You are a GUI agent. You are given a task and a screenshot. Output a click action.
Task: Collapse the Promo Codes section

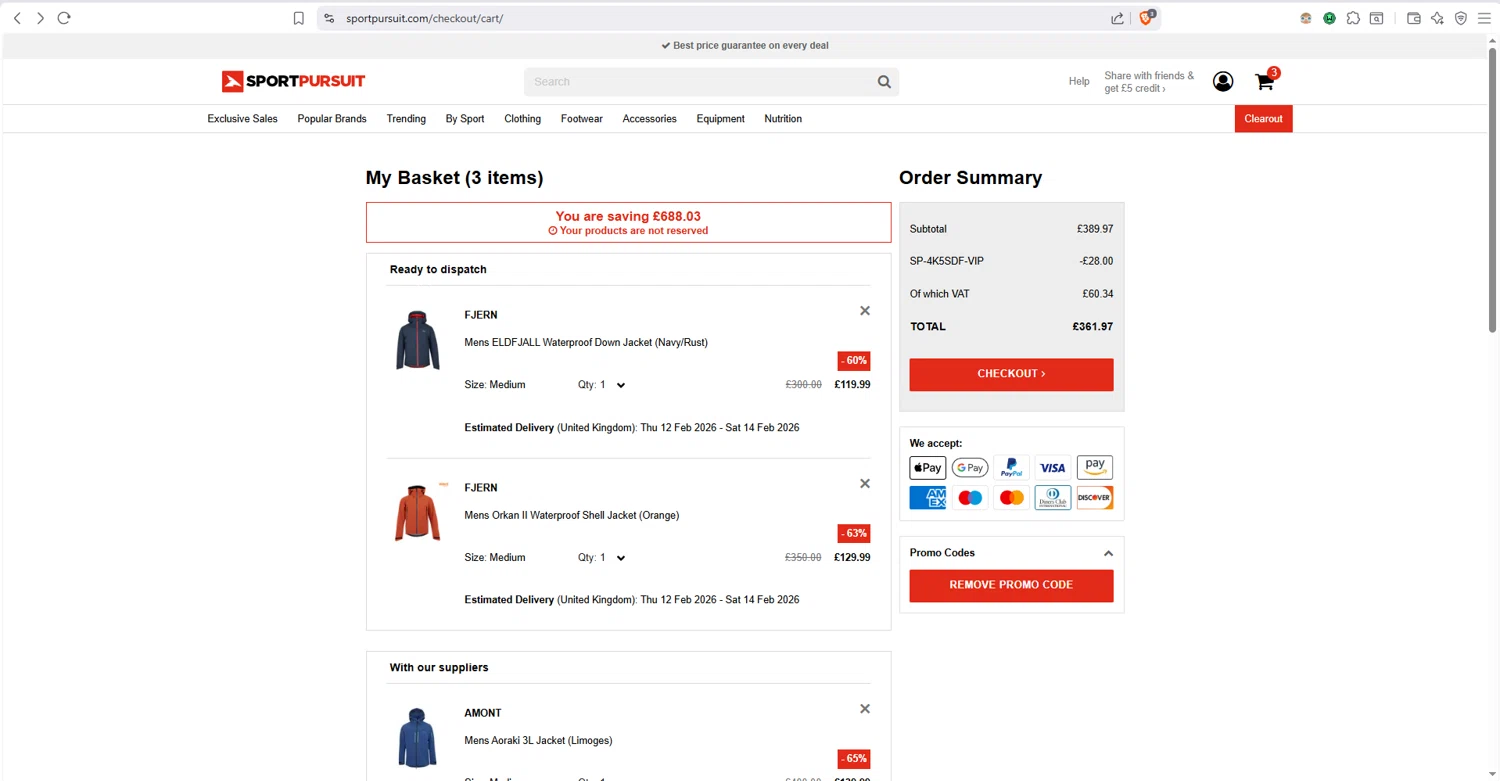[1108, 553]
